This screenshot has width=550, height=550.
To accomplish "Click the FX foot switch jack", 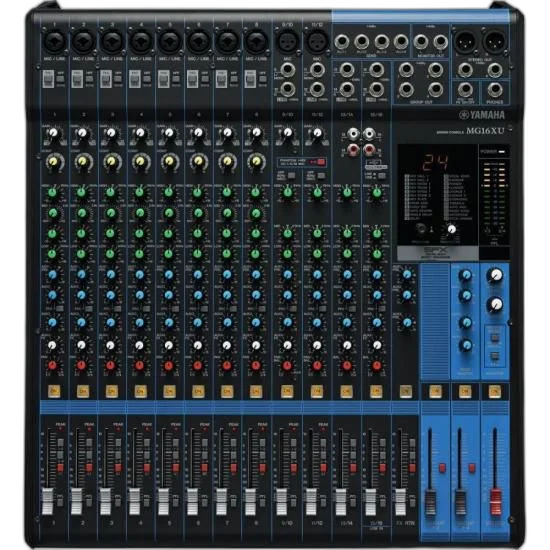I will pos(465,90).
